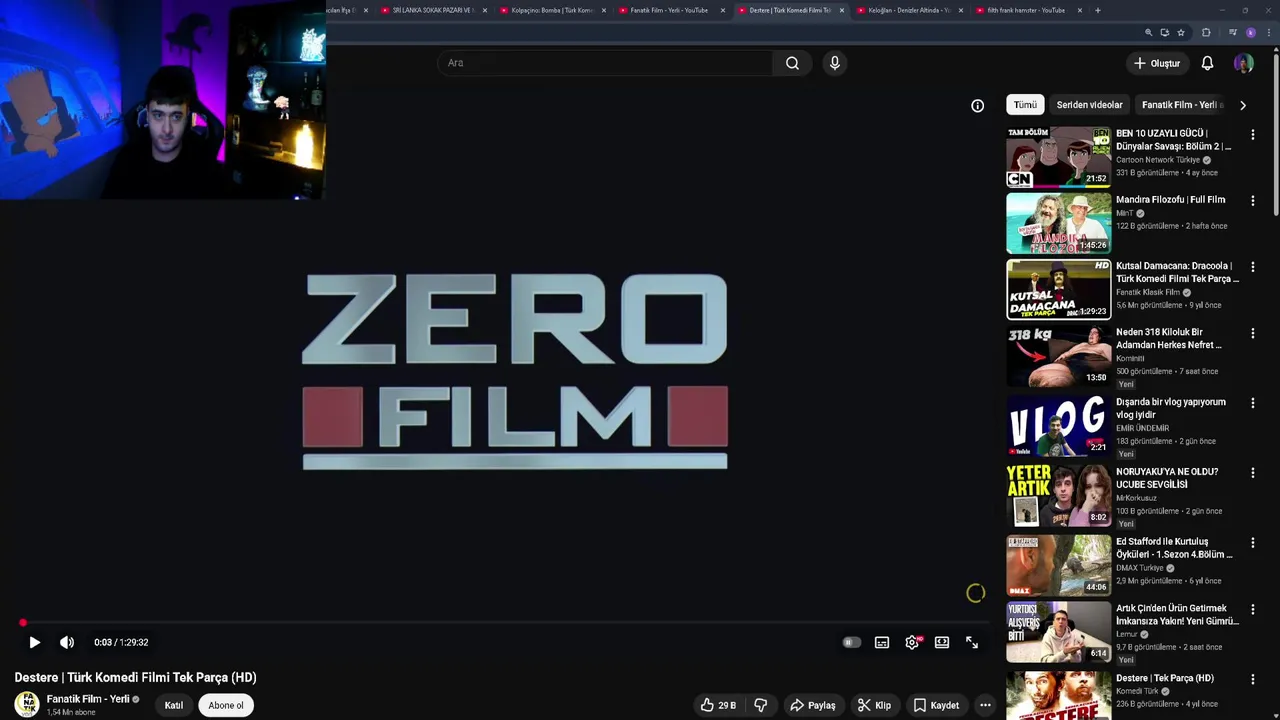Open options for Destere Tek Parça suggestion
1280x720 pixels.
click(1253, 679)
